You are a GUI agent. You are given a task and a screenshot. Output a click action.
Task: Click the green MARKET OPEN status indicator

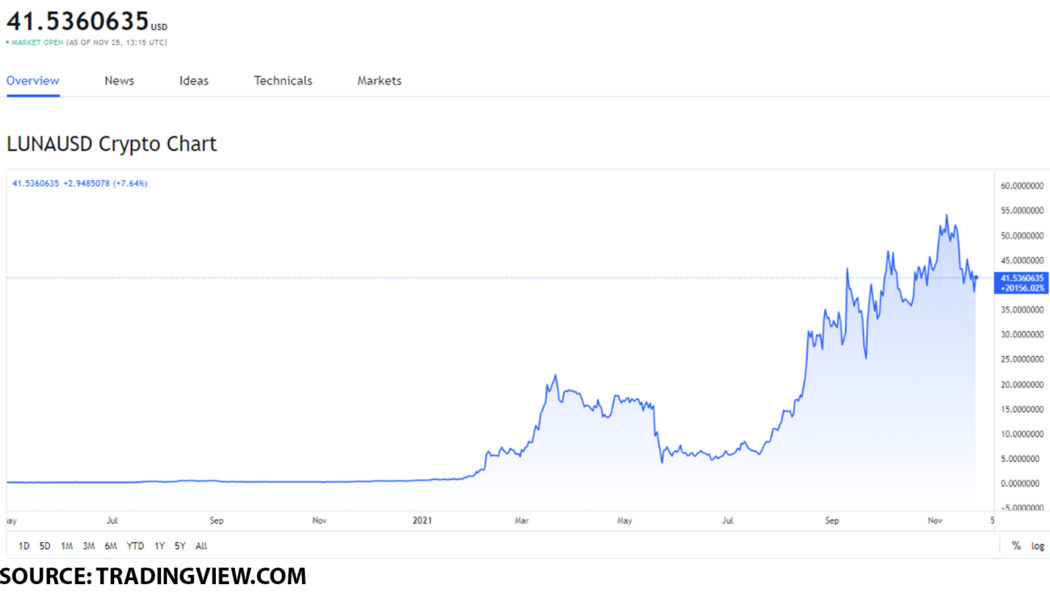[37, 43]
